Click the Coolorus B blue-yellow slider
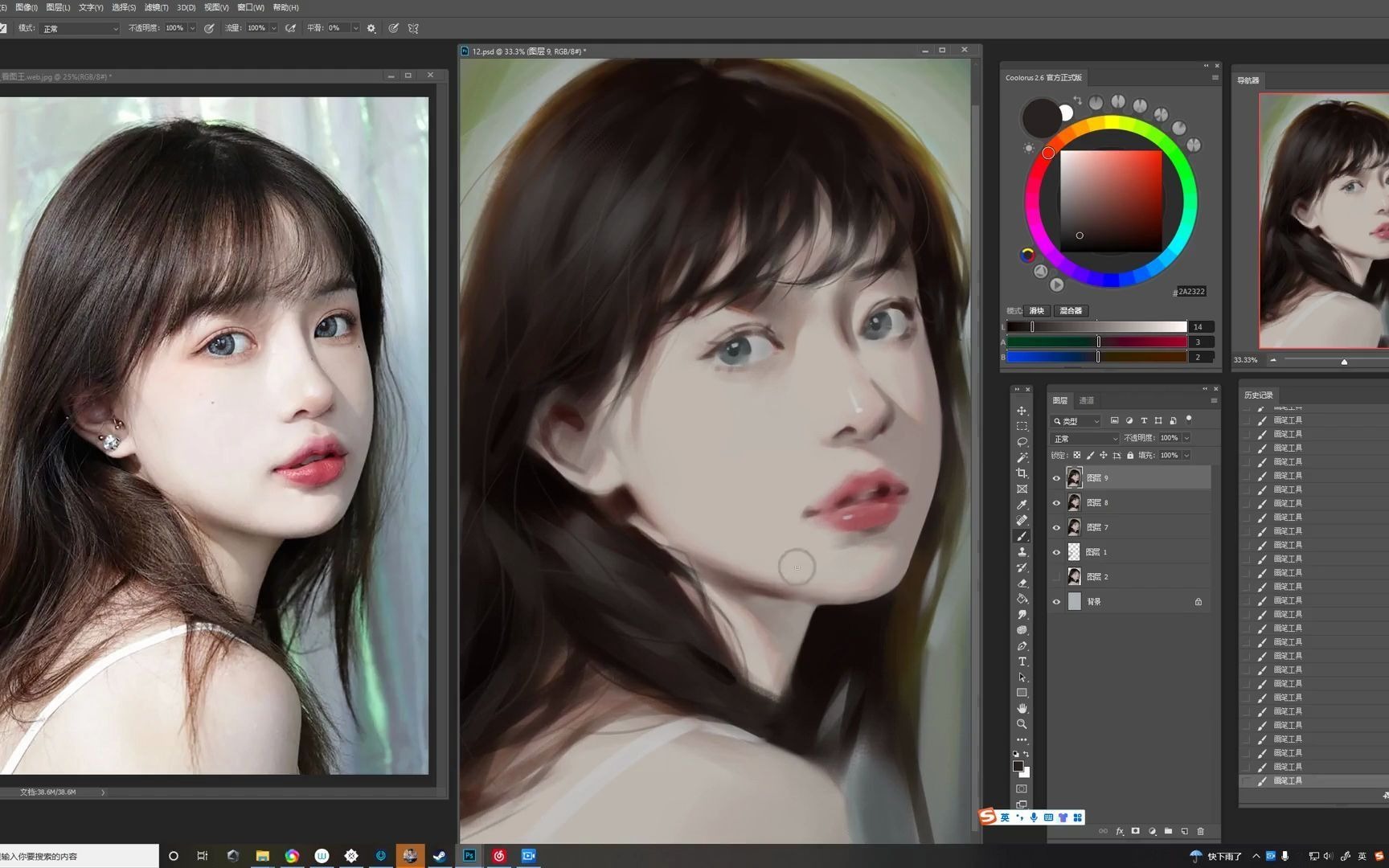 [1096, 357]
